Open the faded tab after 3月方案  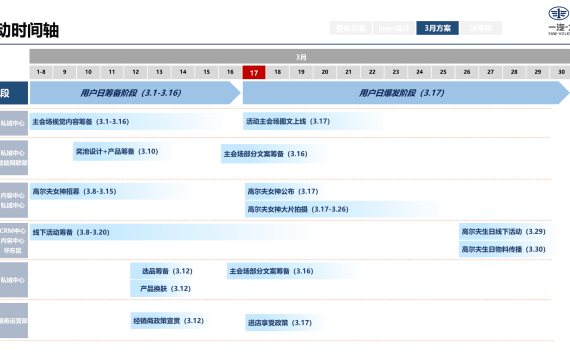481,28
